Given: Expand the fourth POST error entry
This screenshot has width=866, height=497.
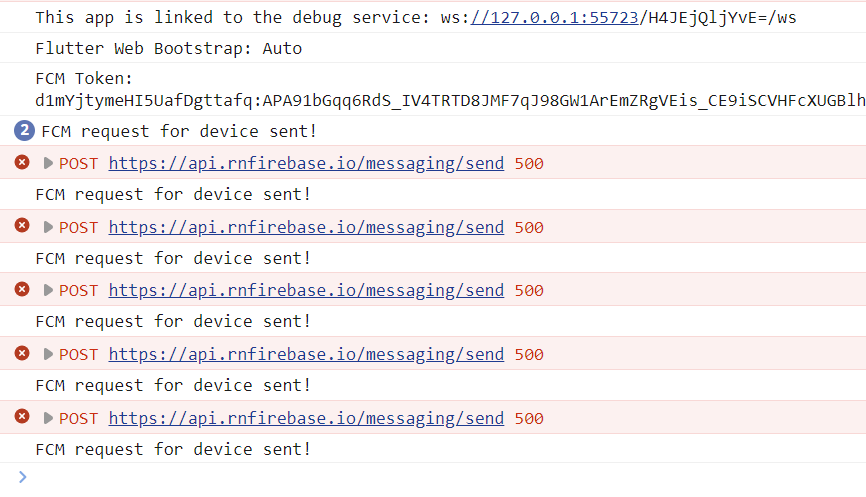Looking at the screenshot, I should 48,355.
